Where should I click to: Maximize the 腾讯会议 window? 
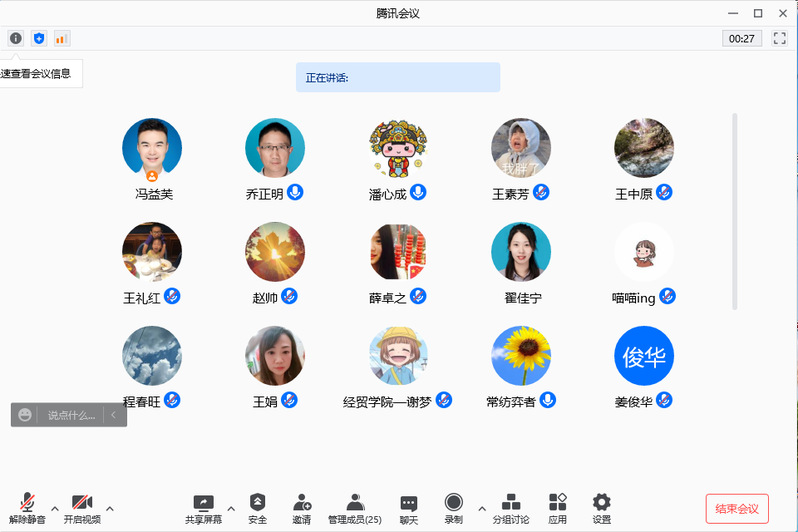point(758,13)
